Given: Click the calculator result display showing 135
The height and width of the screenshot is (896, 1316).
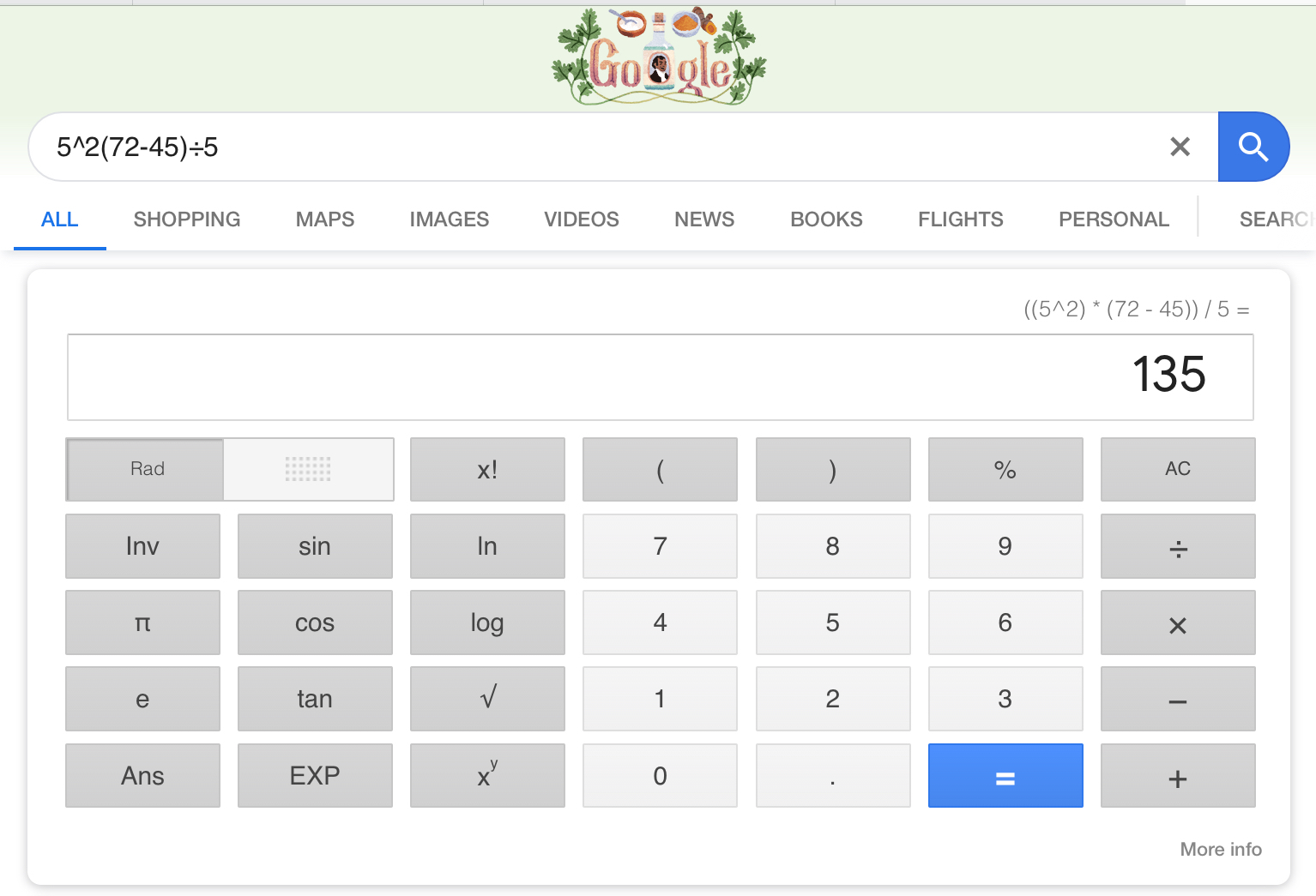Looking at the screenshot, I should click(x=661, y=377).
